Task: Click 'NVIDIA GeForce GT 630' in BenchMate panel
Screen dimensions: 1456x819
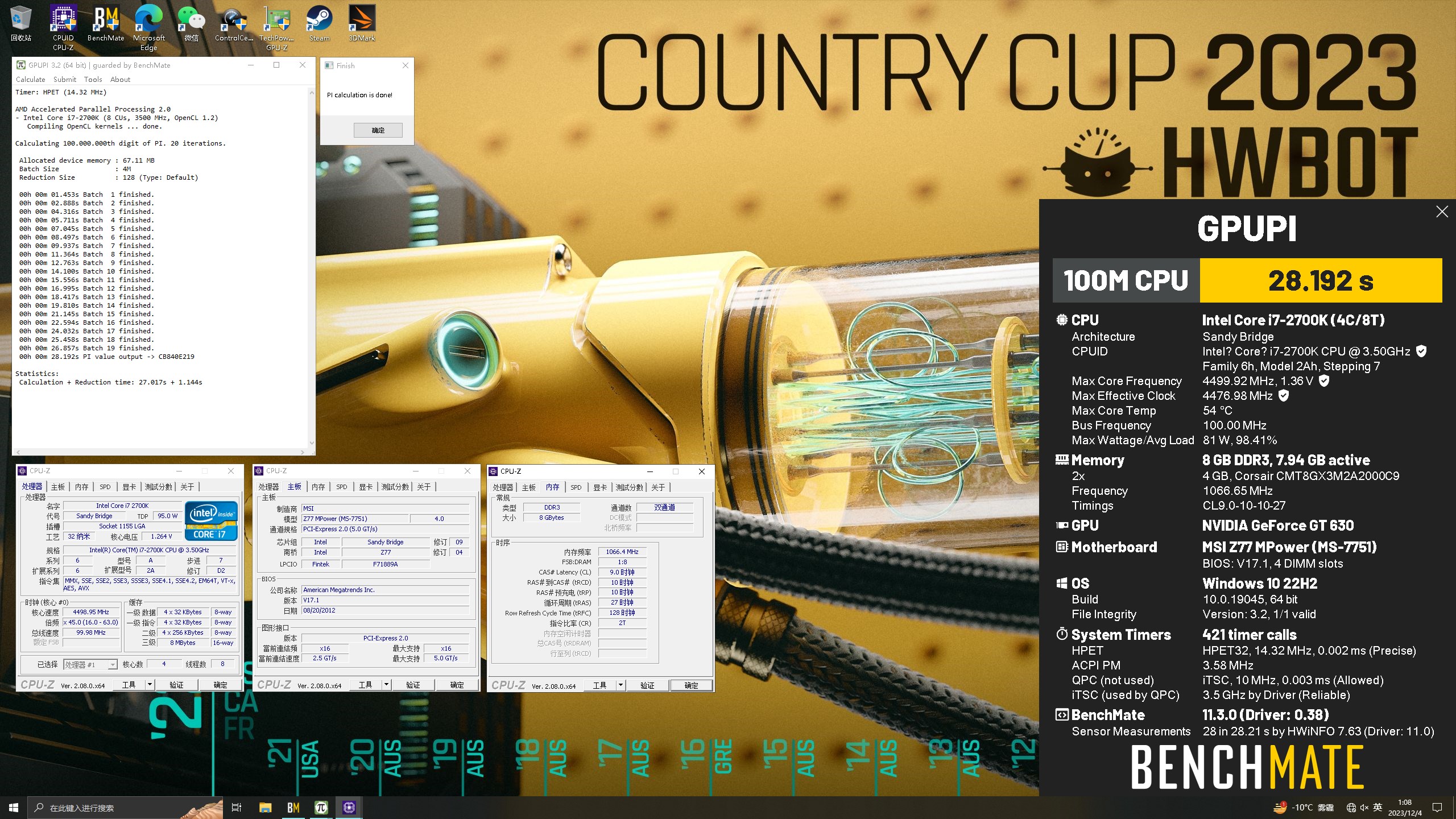Action: [1277, 526]
